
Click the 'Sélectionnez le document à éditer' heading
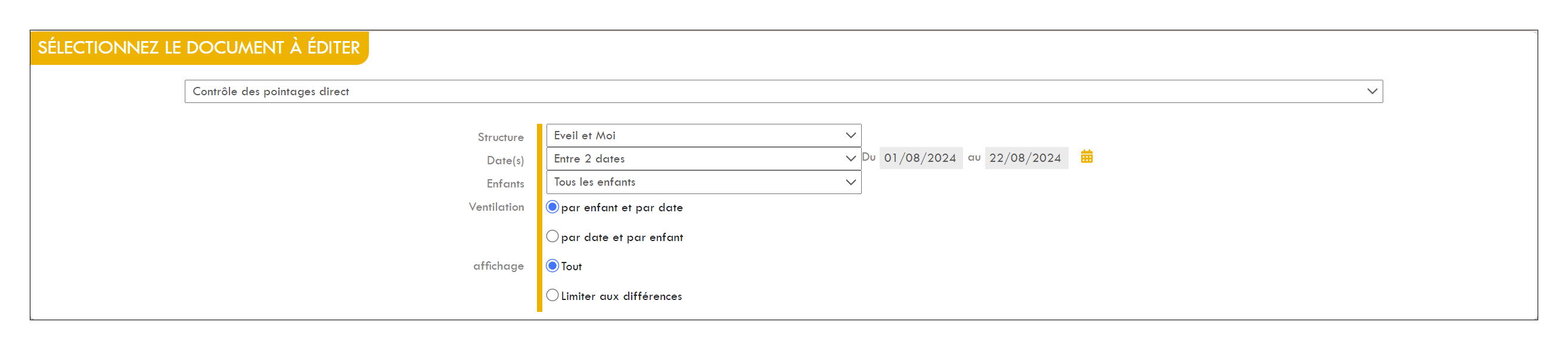pos(199,48)
